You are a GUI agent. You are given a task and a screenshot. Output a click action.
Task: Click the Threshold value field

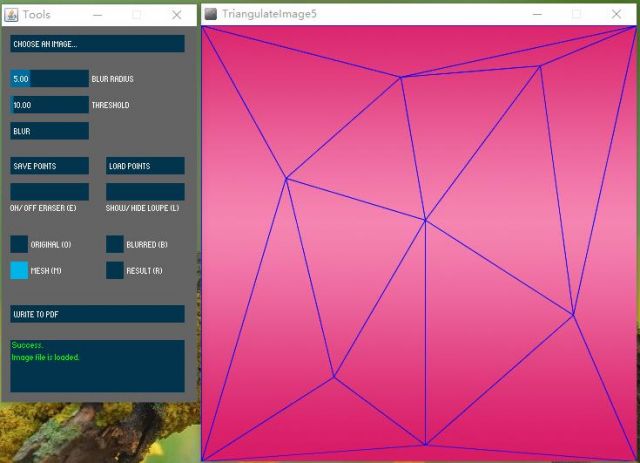[49, 105]
